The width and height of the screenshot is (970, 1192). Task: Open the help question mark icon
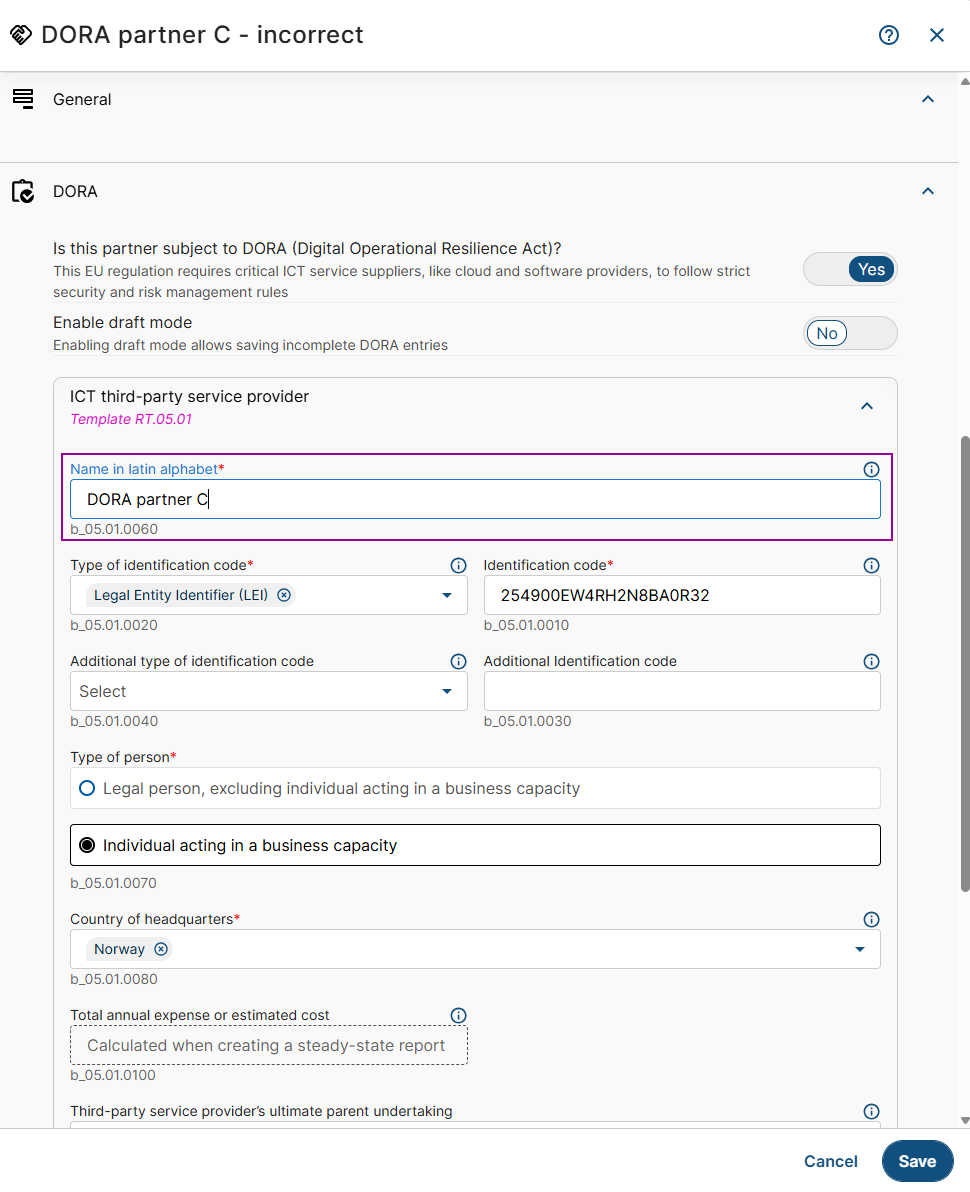point(888,35)
